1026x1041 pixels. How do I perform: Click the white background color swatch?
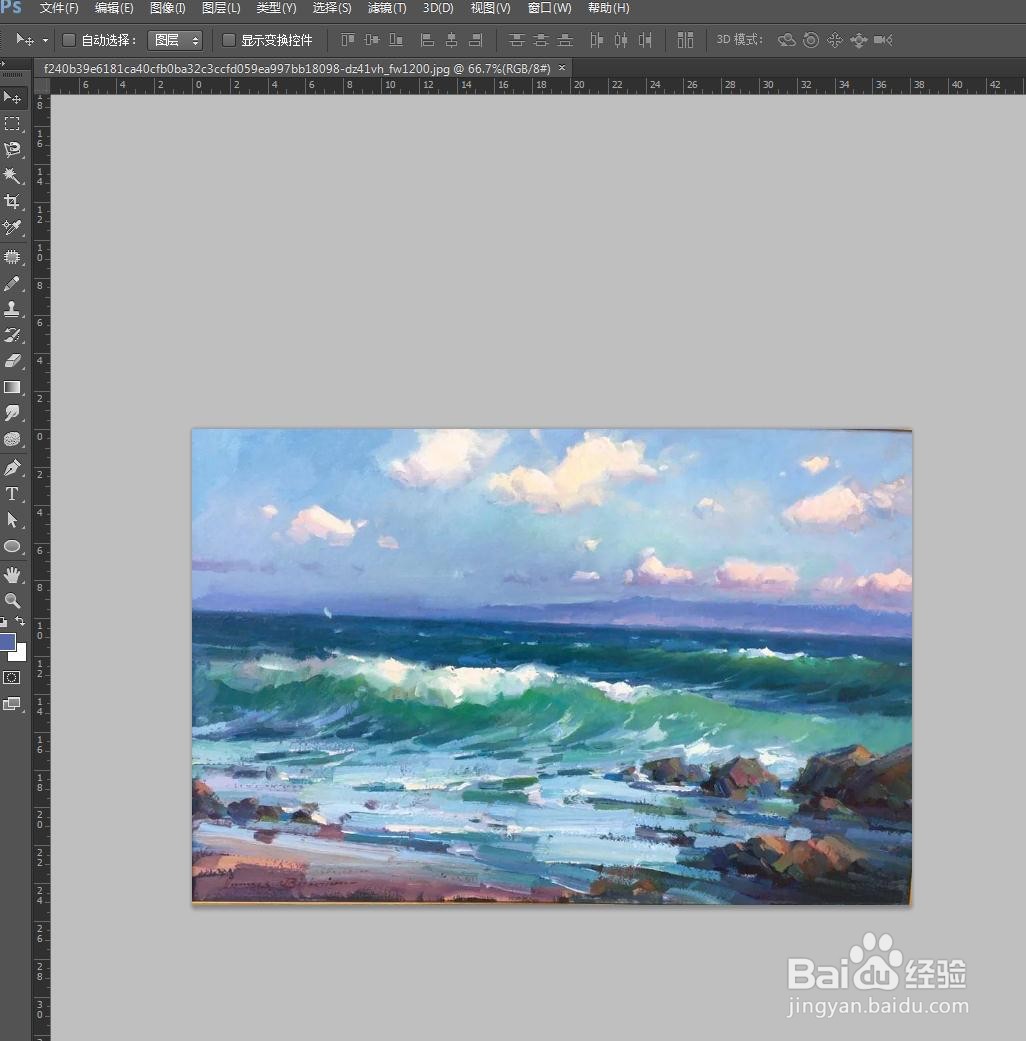pos(21,655)
